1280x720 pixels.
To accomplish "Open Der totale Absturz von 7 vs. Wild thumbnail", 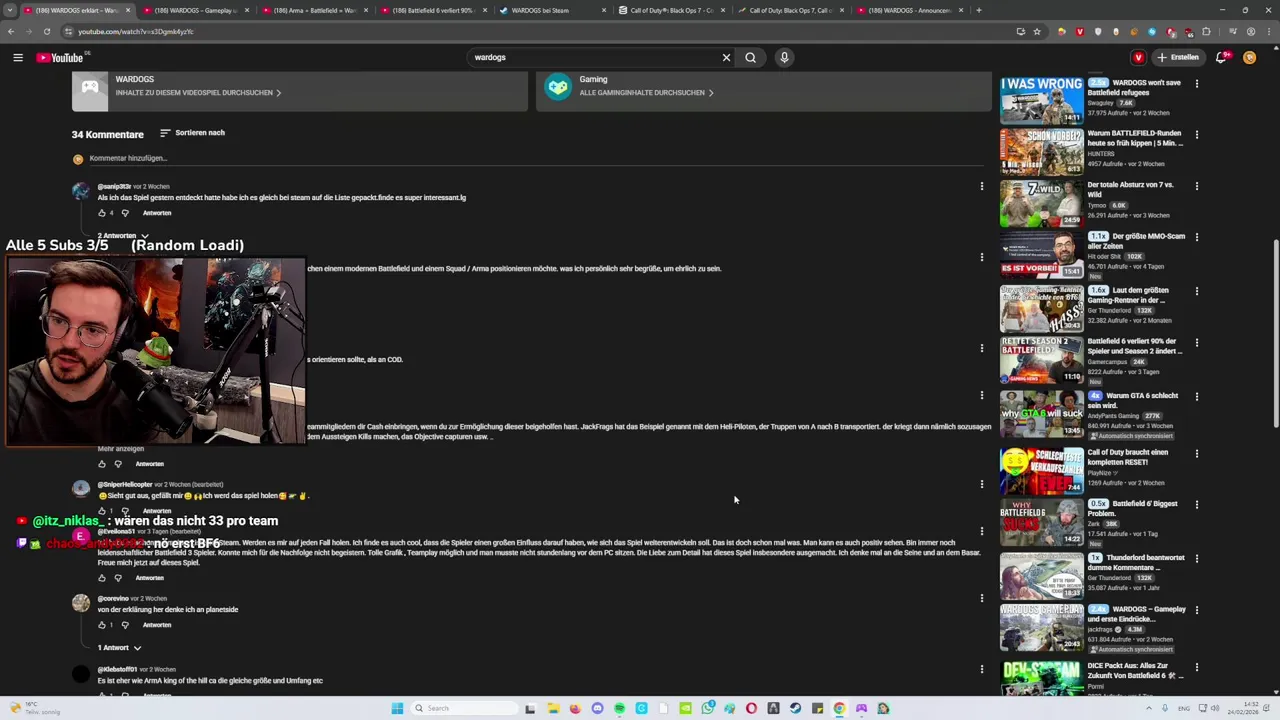I will (1041, 203).
